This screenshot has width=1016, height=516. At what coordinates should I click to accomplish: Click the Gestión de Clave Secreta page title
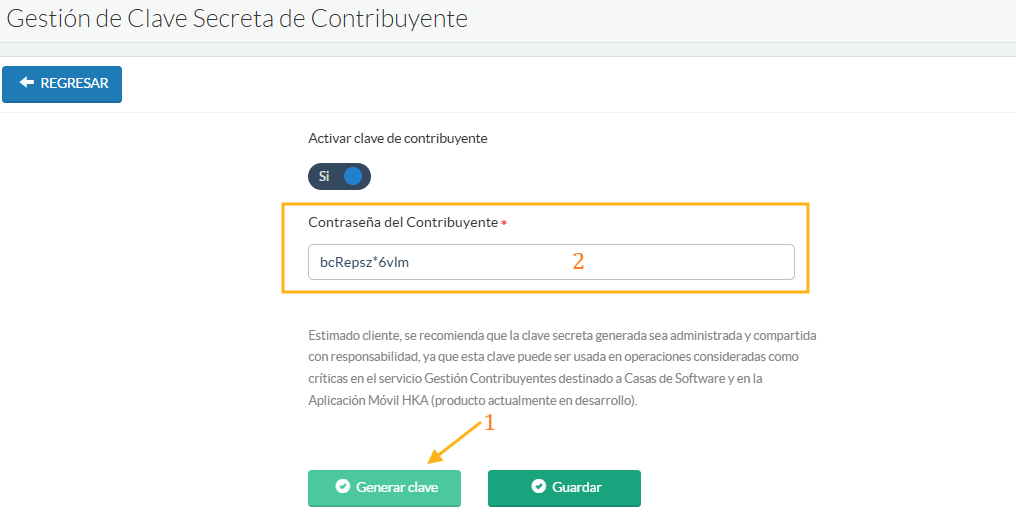[237, 18]
